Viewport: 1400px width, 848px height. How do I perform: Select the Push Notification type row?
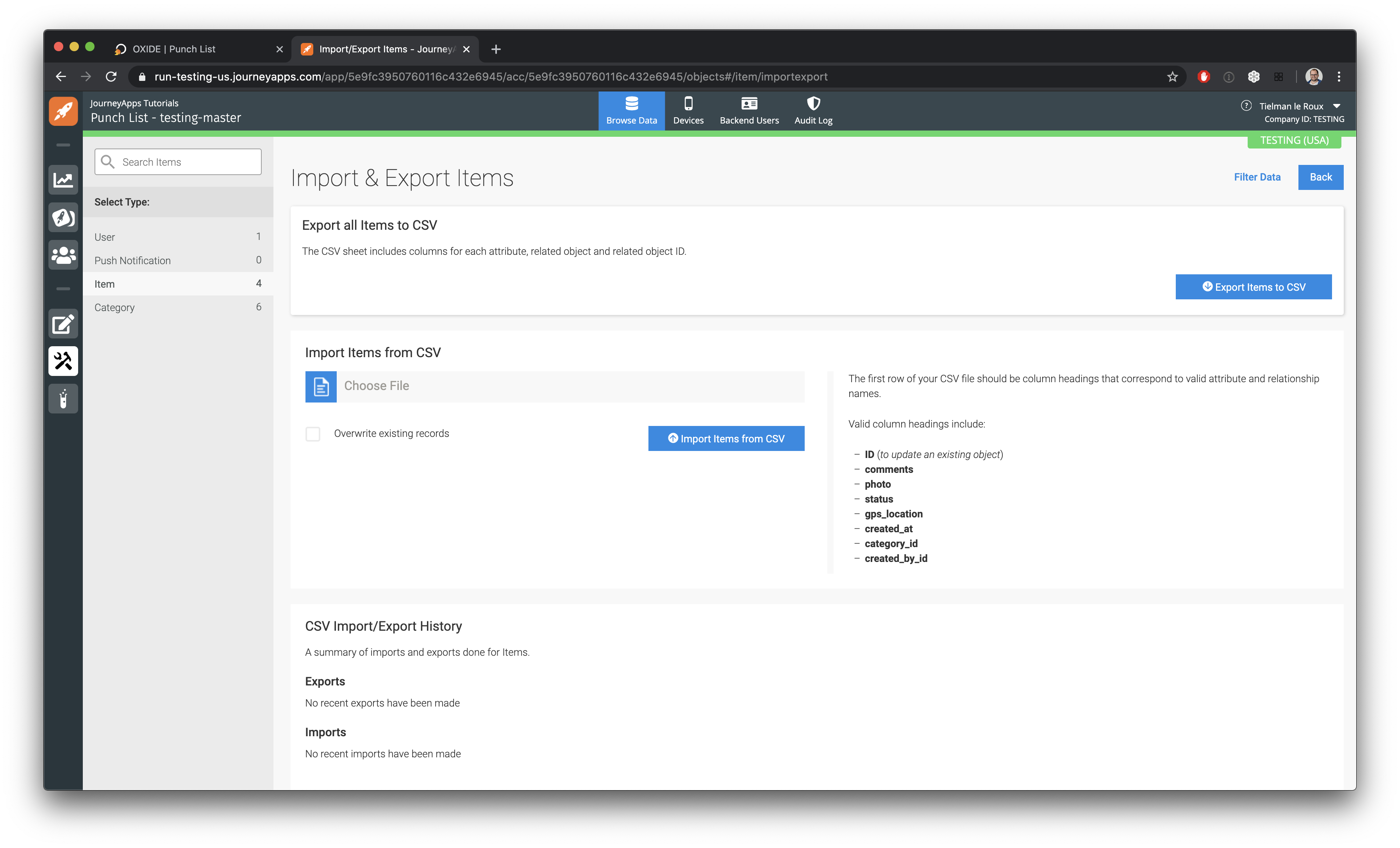point(178,260)
